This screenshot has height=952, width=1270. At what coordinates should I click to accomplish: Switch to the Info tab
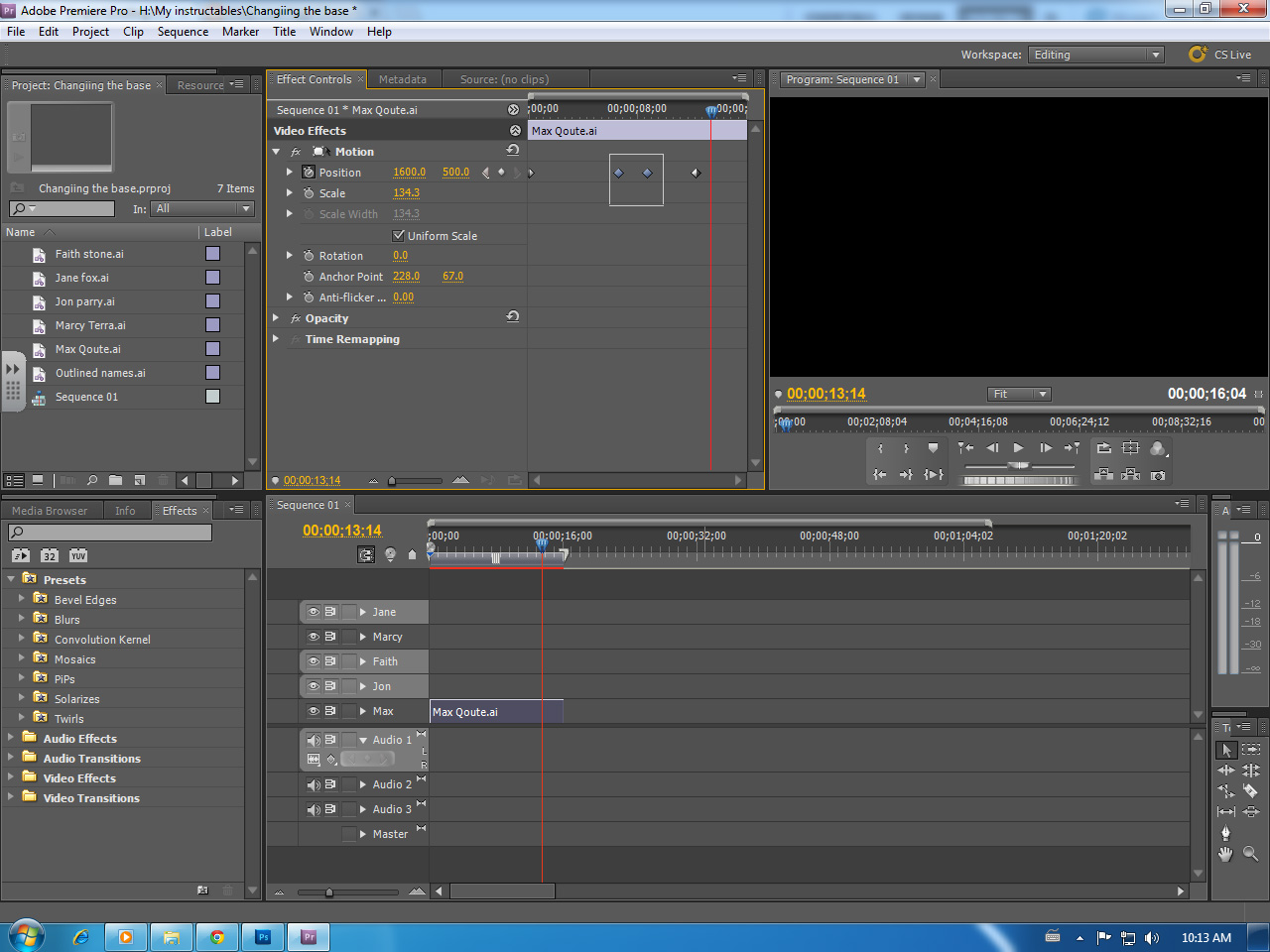(125, 511)
